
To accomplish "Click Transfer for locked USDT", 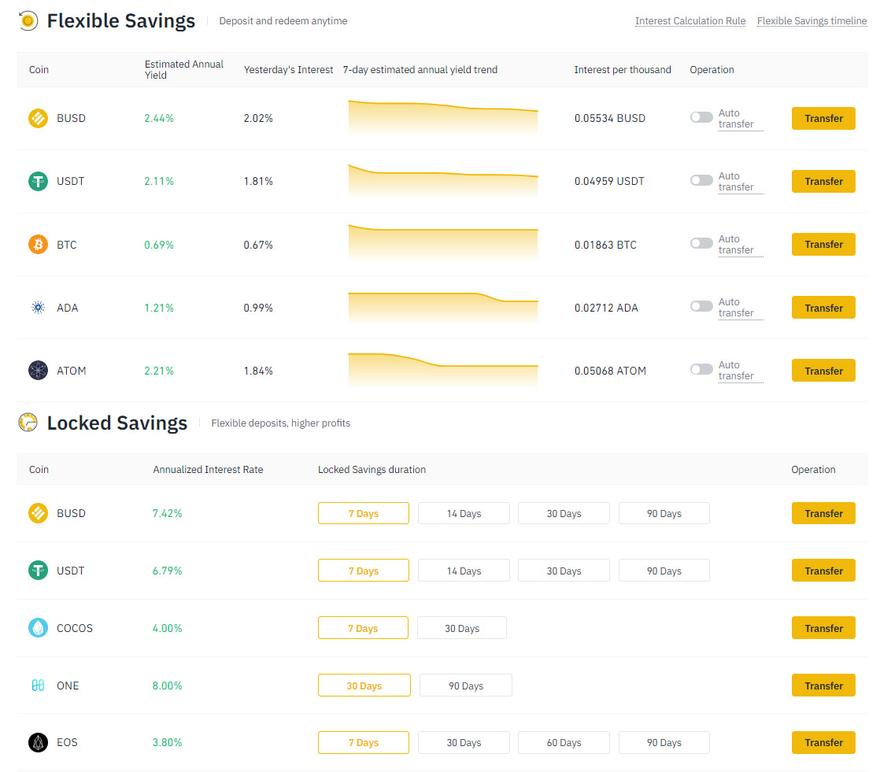I will [x=823, y=570].
